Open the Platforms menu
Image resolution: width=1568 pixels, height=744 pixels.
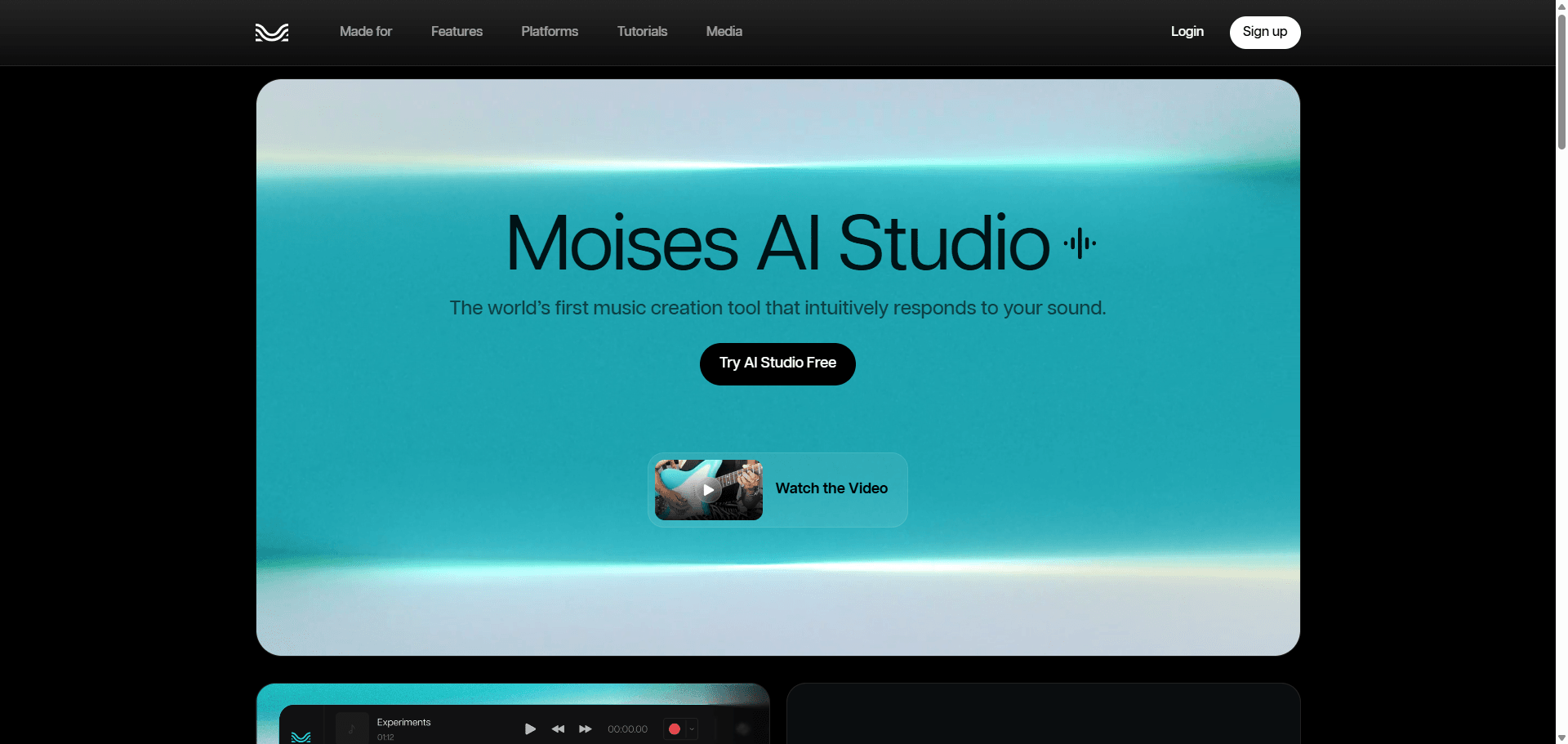click(550, 32)
